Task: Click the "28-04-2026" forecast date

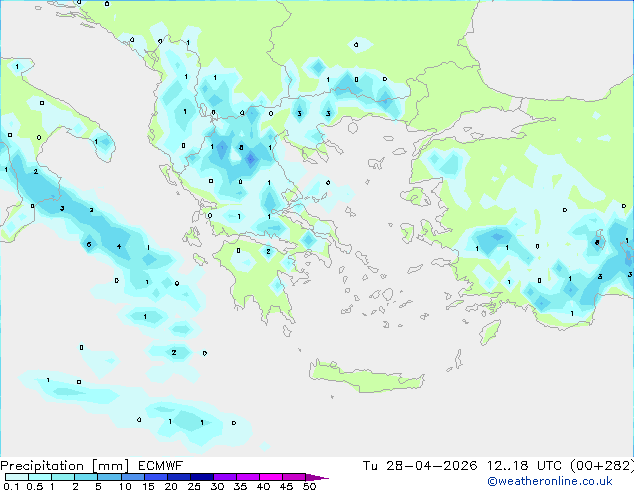Action: click(431, 466)
